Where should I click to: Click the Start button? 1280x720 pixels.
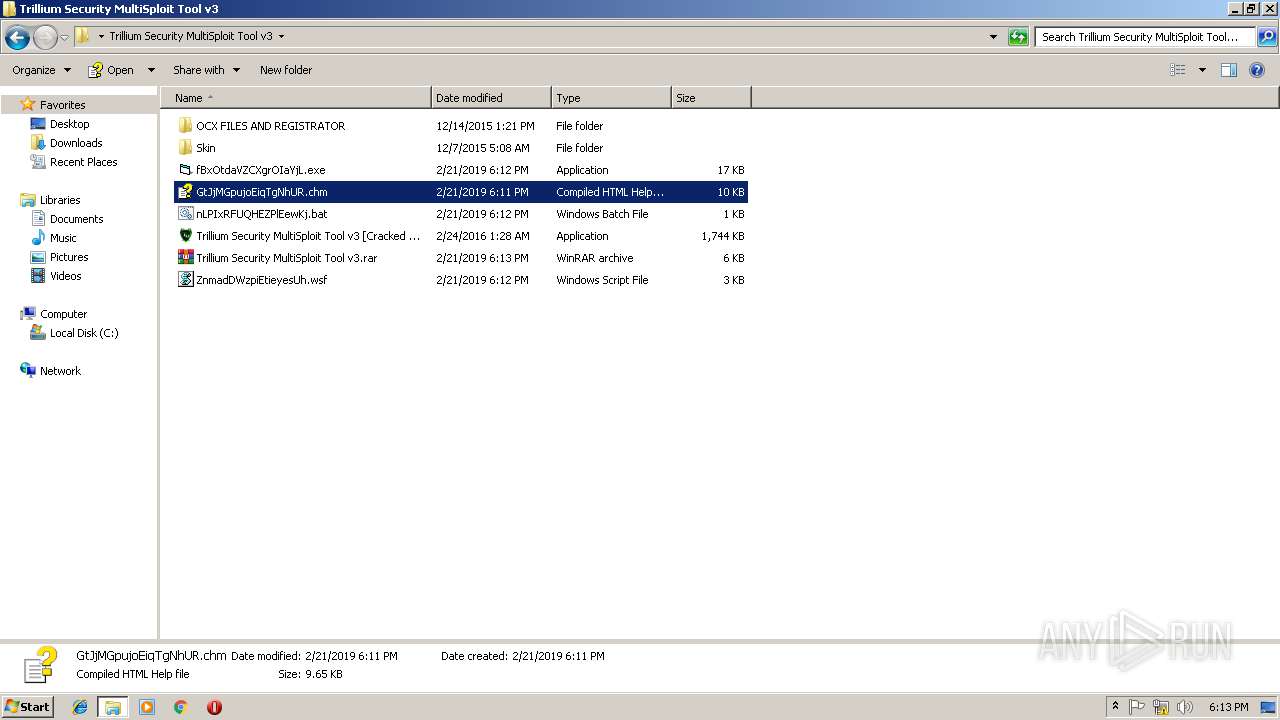coord(27,707)
